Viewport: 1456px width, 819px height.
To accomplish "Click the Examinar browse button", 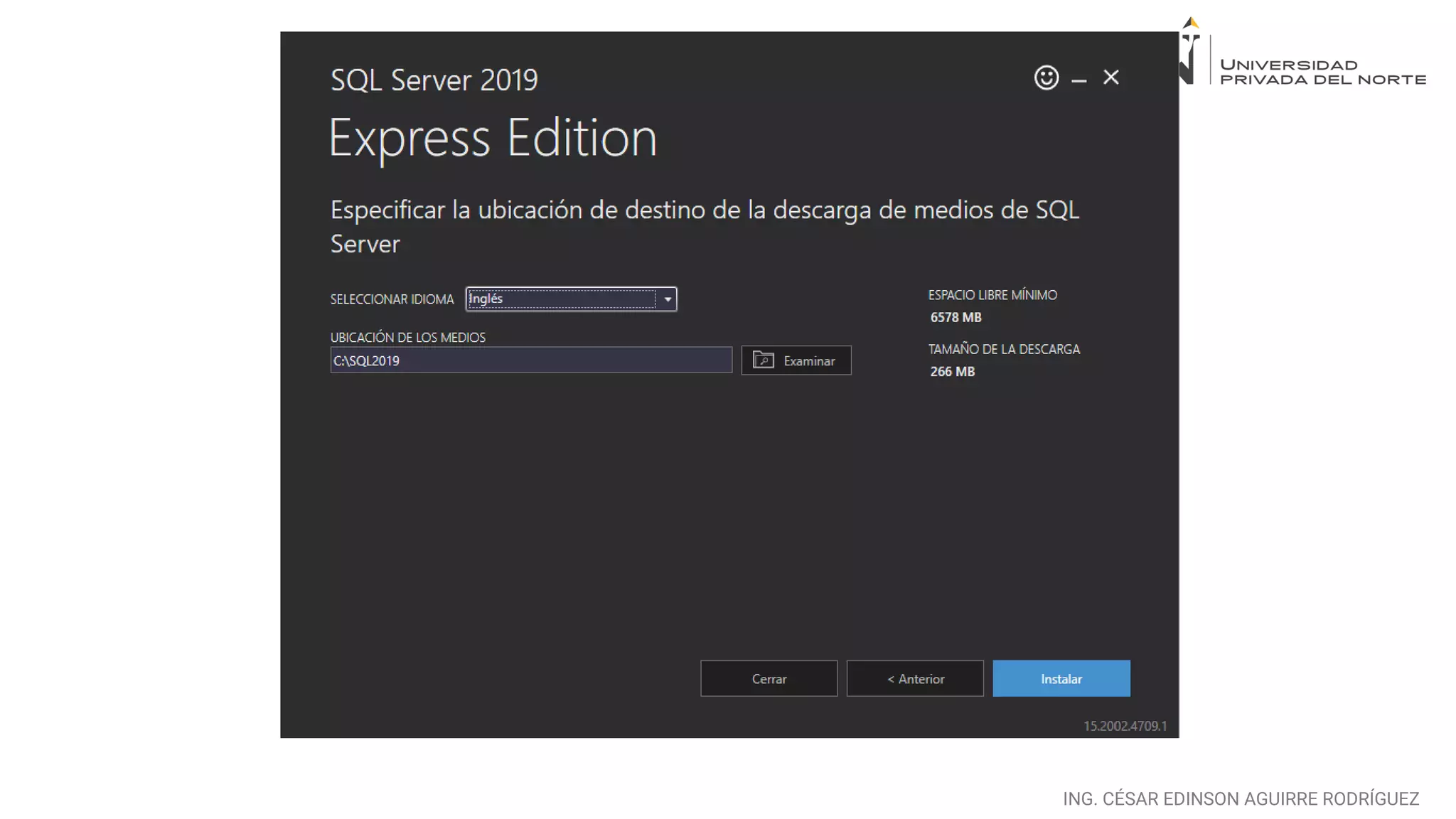I will (x=796, y=360).
